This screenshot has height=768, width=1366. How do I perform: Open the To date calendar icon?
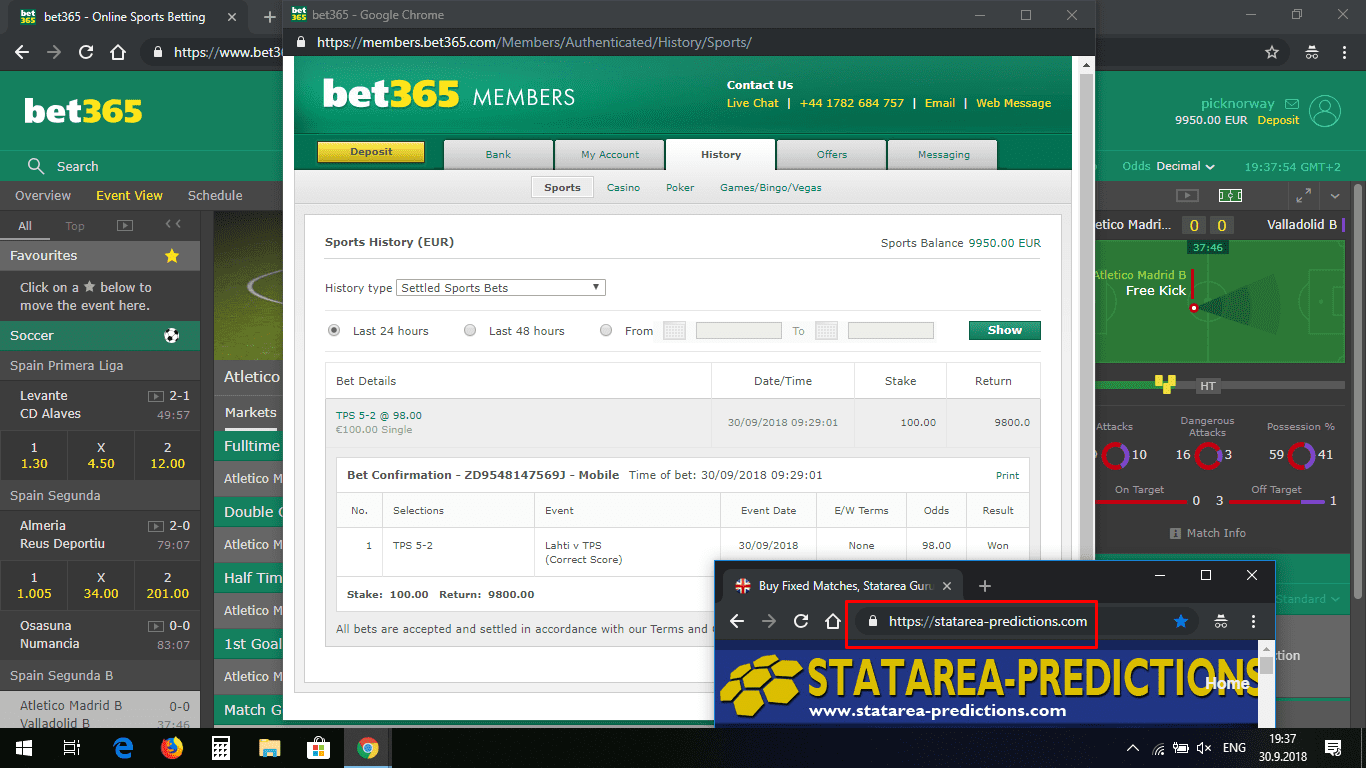point(826,331)
